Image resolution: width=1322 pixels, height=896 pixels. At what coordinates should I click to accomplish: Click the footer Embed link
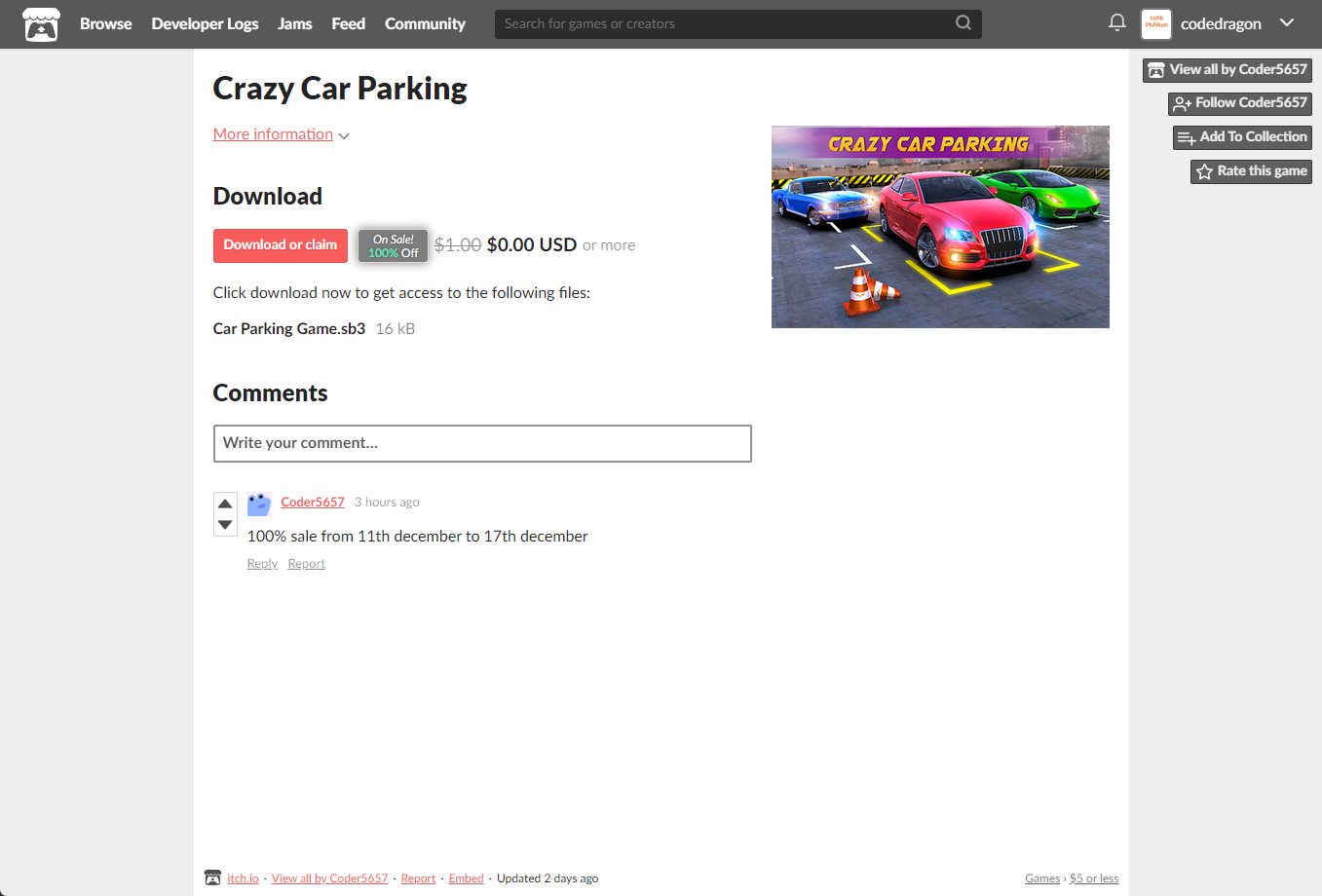[466, 878]
